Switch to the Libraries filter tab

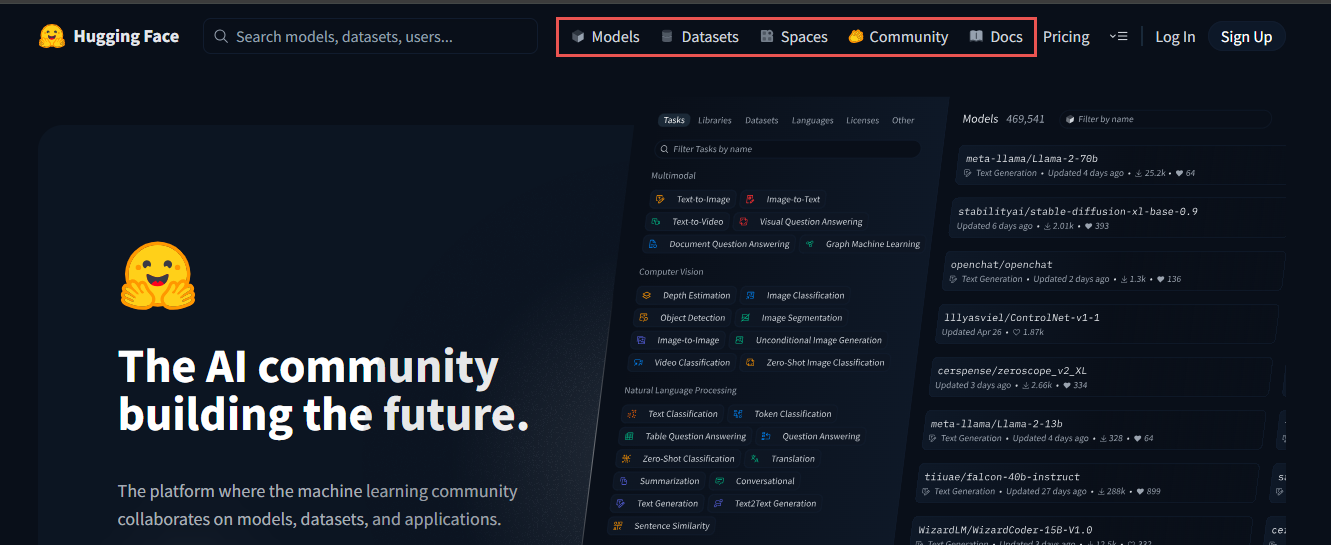(x=714, y=120)
